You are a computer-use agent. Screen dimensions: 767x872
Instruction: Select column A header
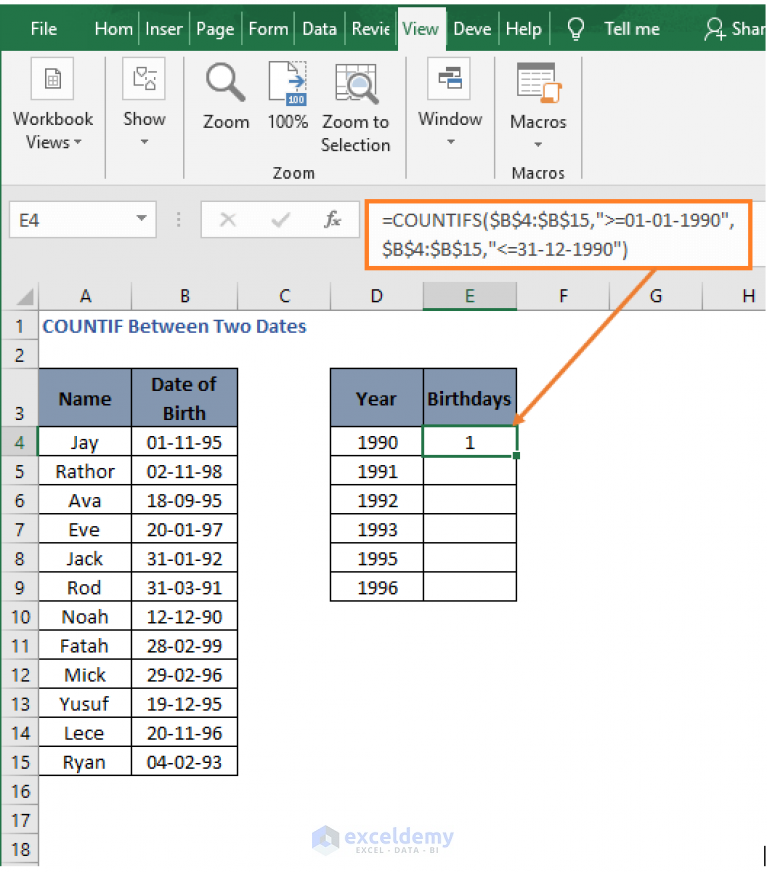85,296
